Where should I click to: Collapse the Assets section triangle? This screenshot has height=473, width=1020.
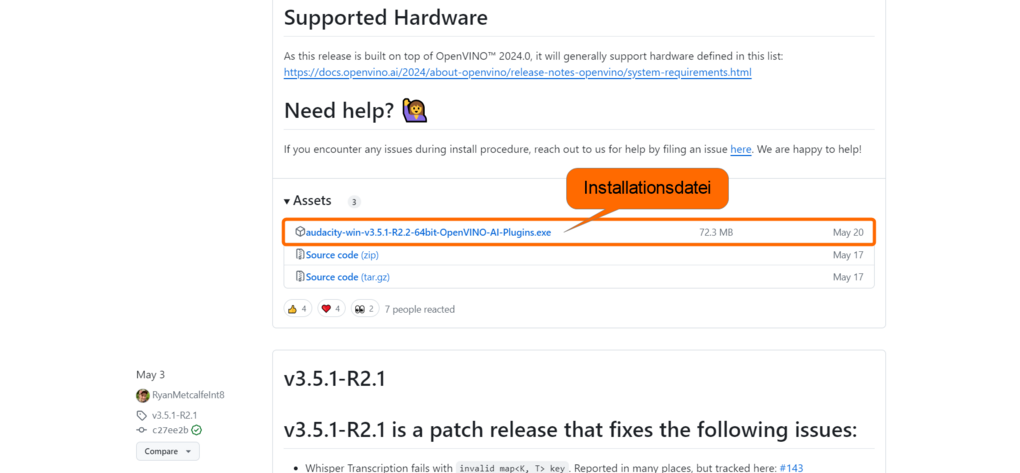coord(288,201)
